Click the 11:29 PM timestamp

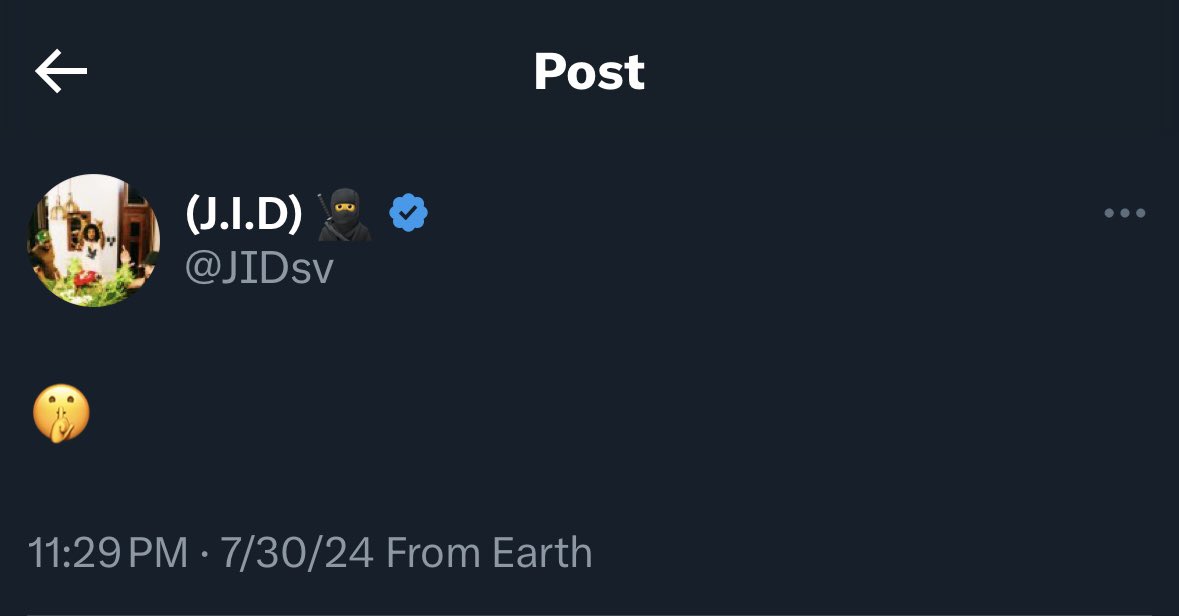click(x=108, y=553)
